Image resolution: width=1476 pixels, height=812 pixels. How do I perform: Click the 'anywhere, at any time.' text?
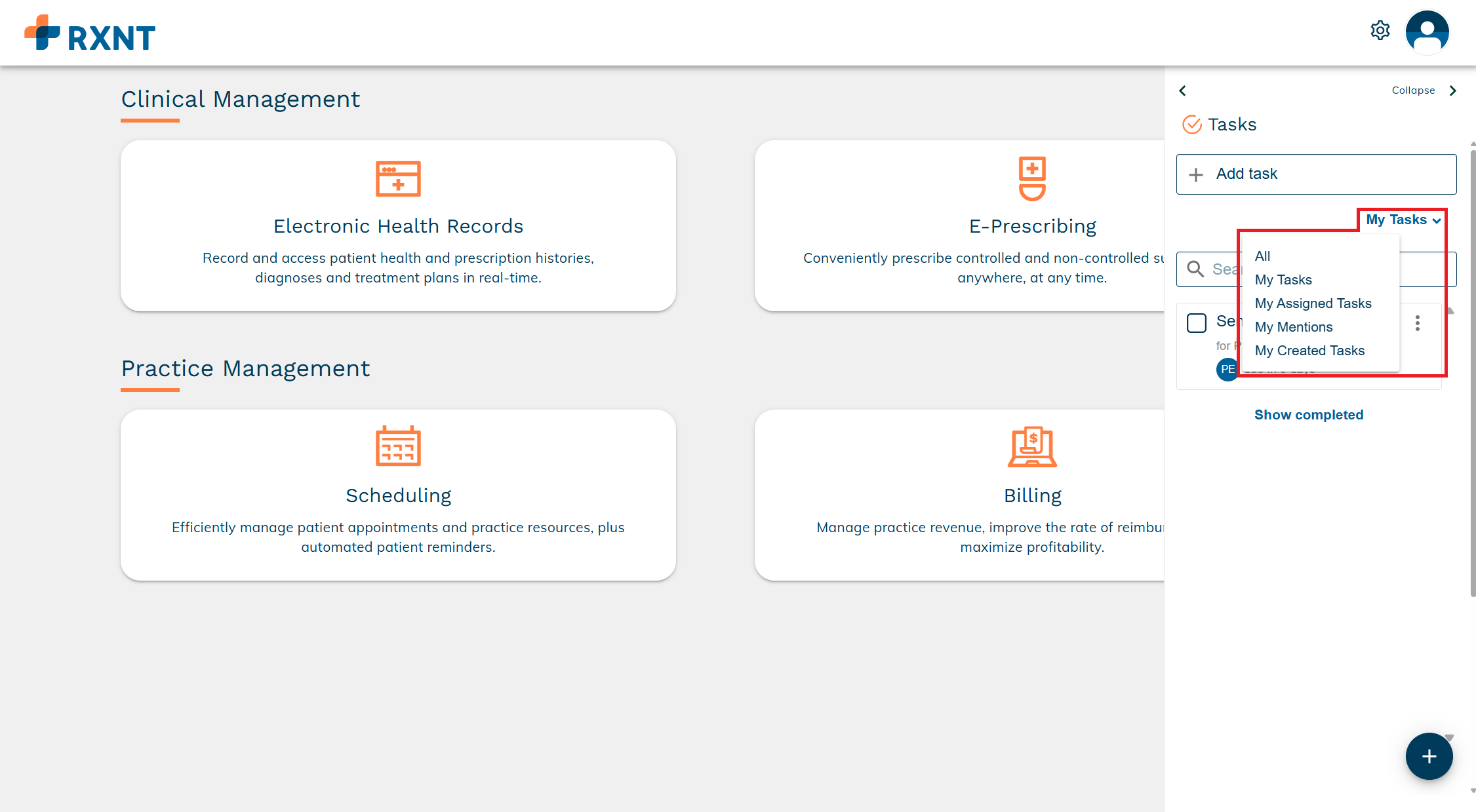pos(1032,278)
